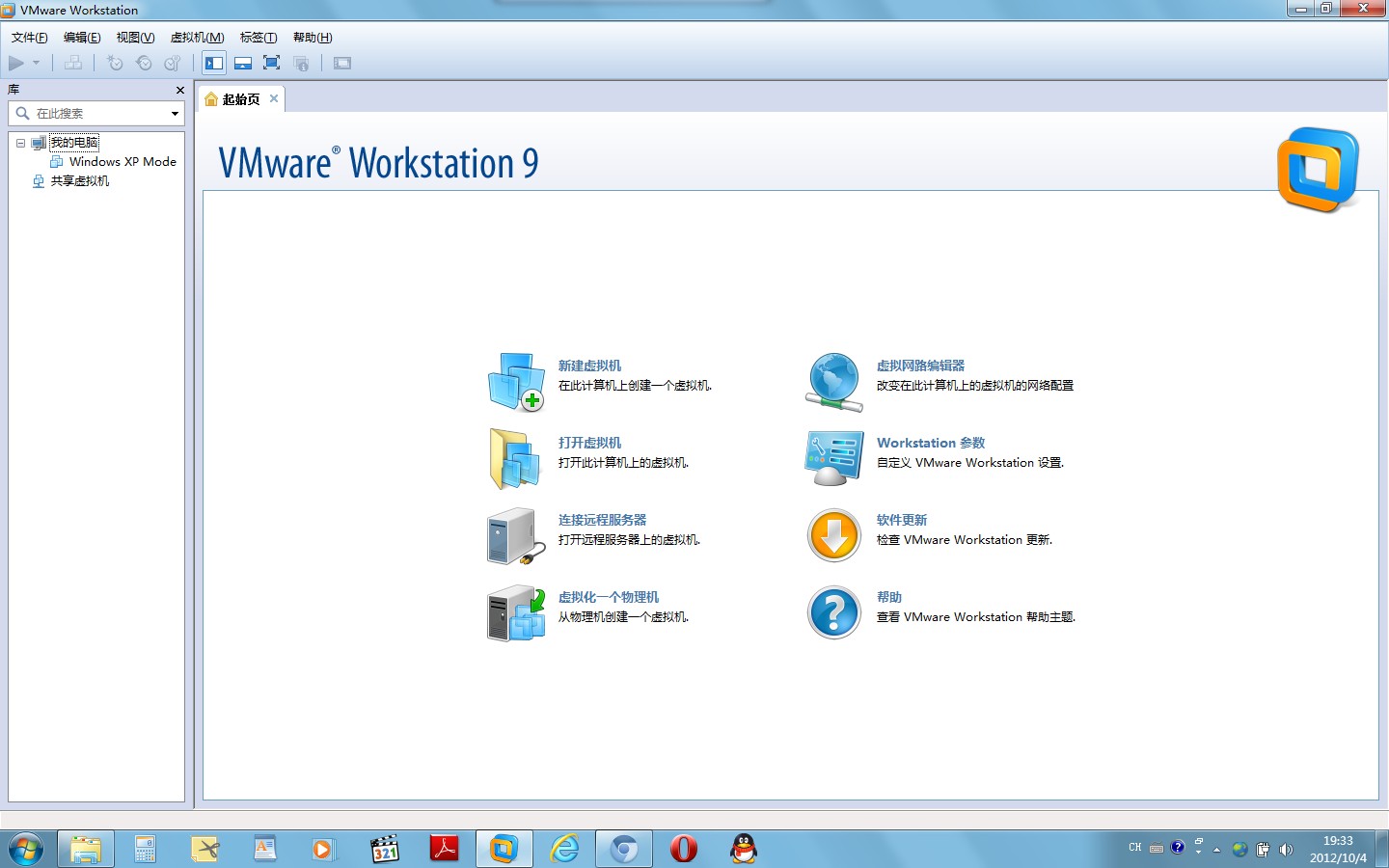Show hidden tray icons arrow
1389x868 pixels.
[1217, 850]
